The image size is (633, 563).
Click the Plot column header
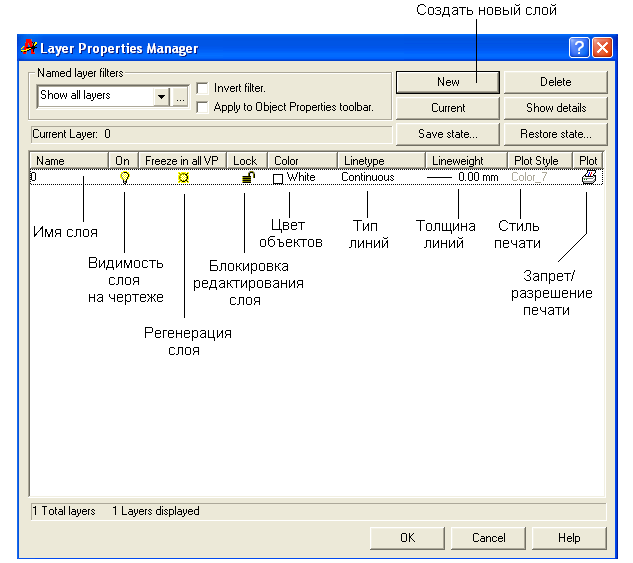(588, 161)
